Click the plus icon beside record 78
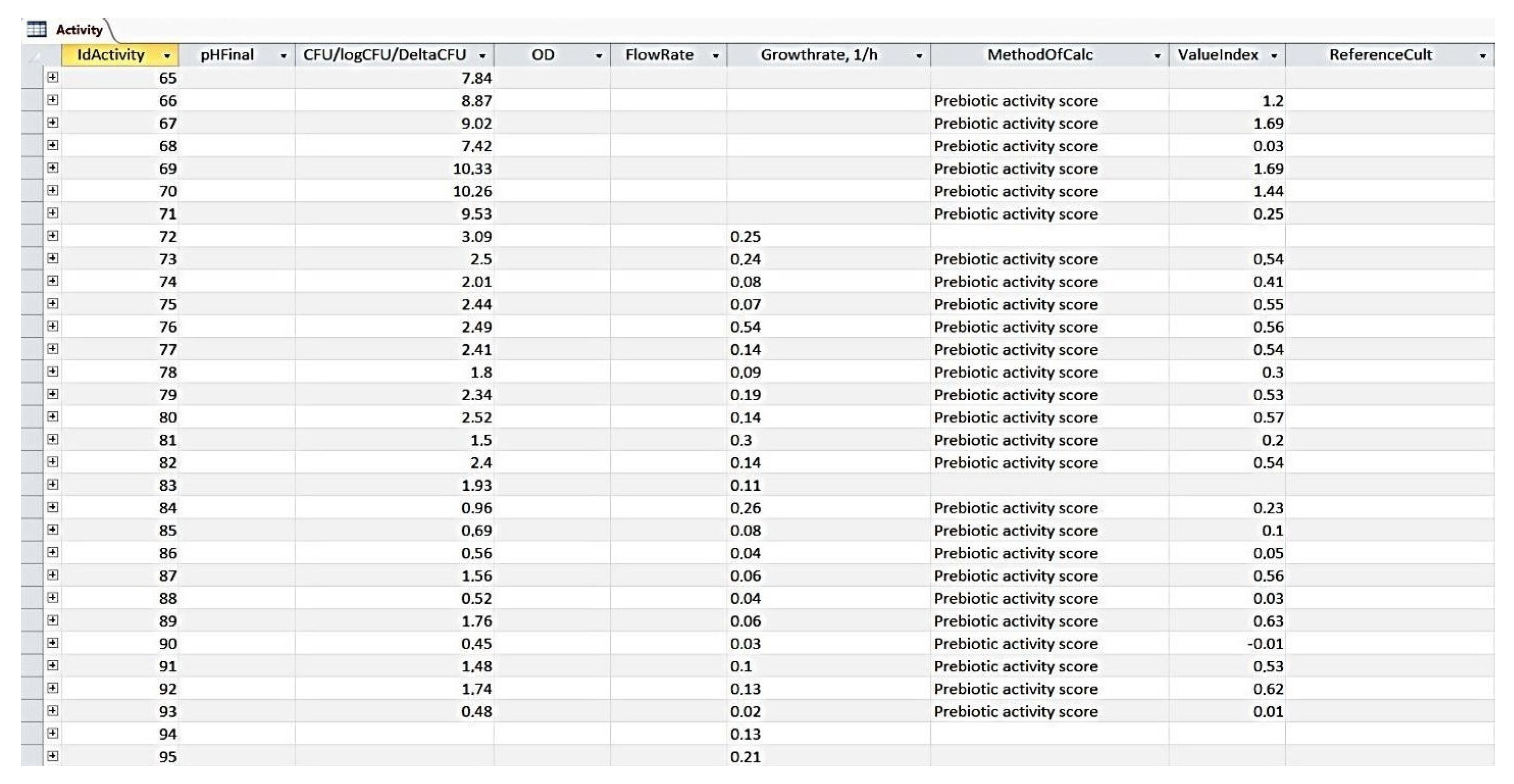 coord(53,371)
